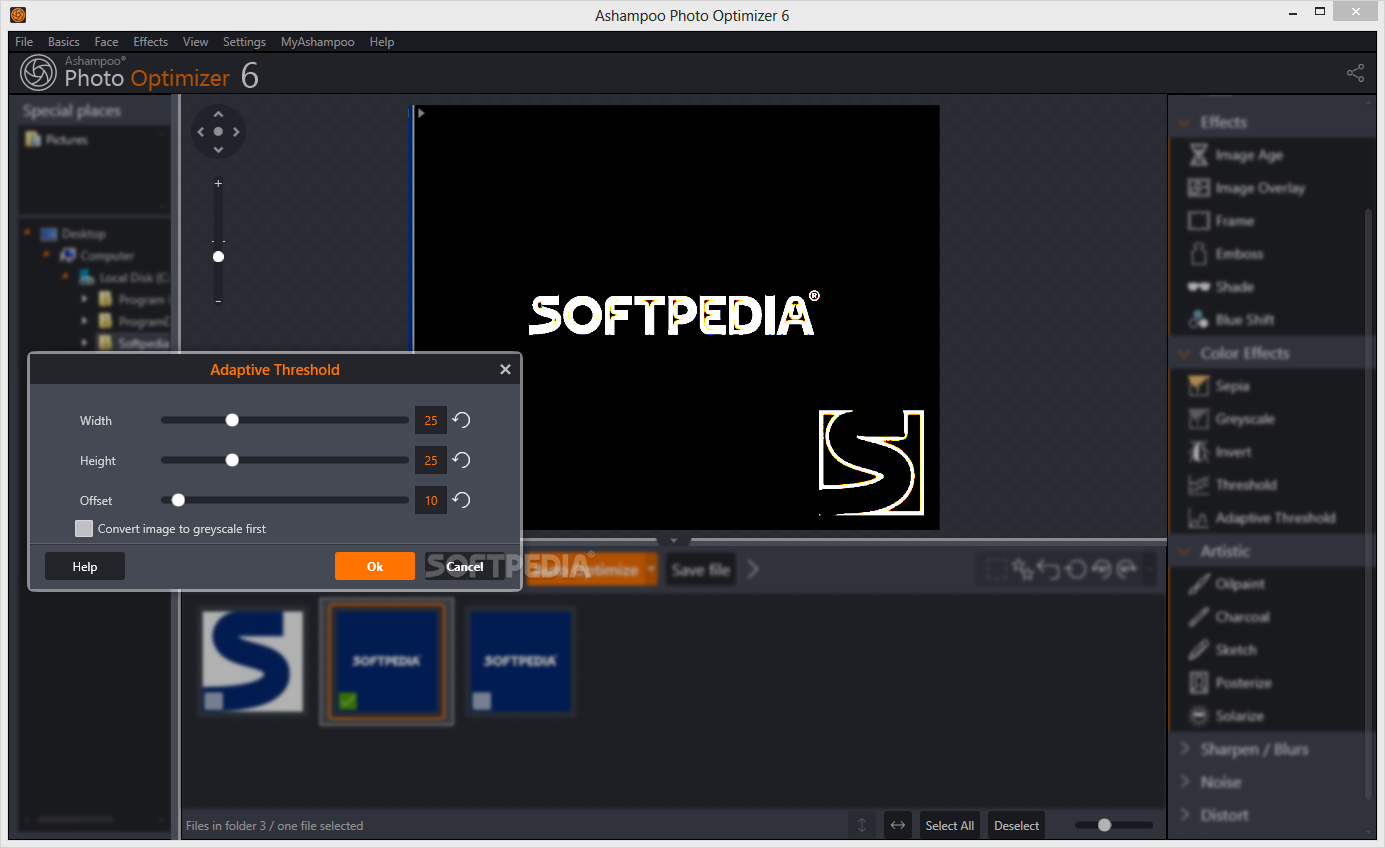Click the Offset slider handle
The image size is (1385, 848).
(178, 500)
